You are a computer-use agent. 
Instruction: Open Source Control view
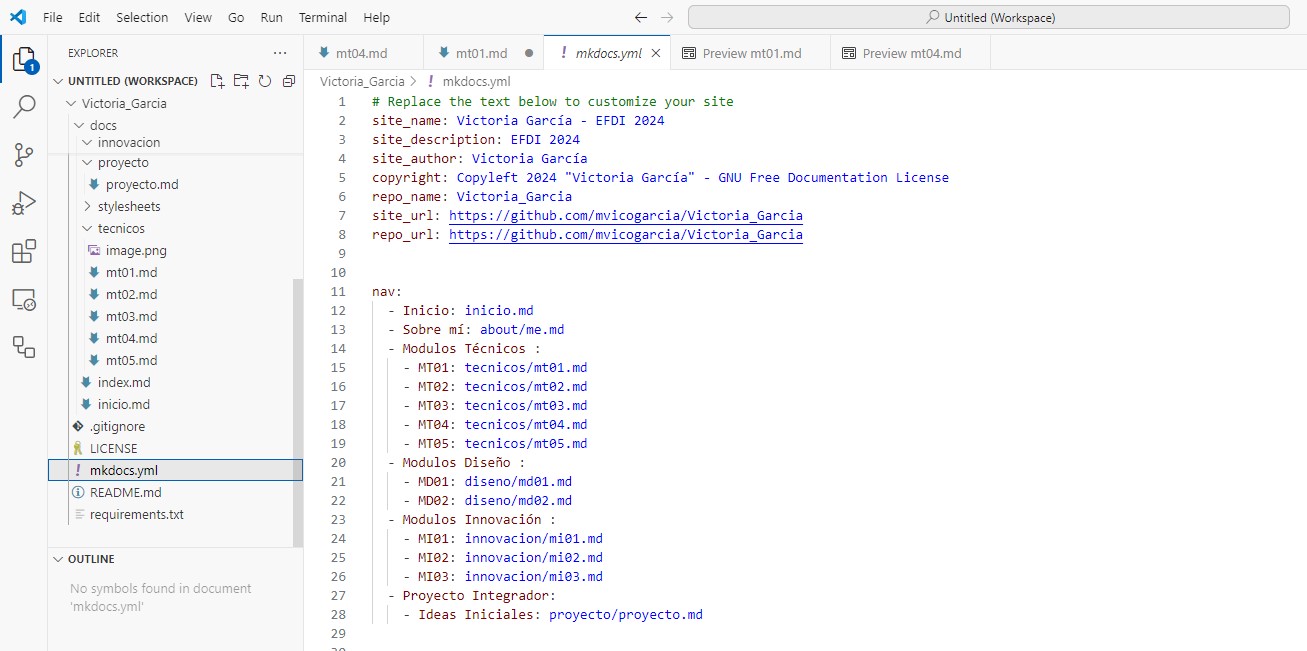pyautogui.click(x=24, y=155)
